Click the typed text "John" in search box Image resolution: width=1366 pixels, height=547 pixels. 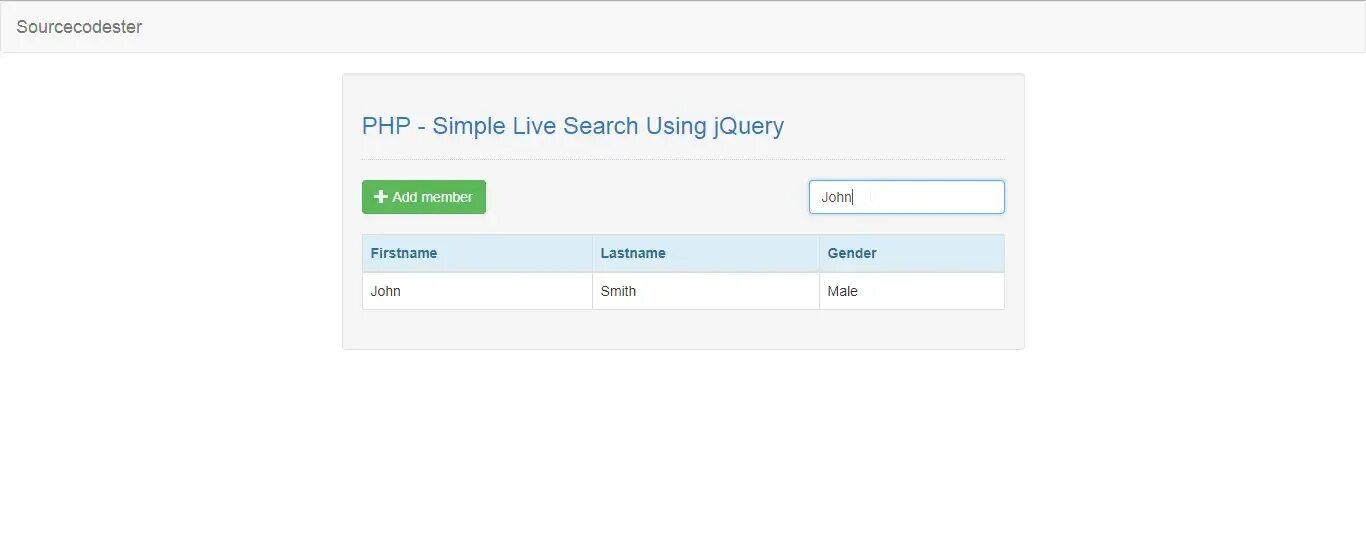[x=836, y=197]
